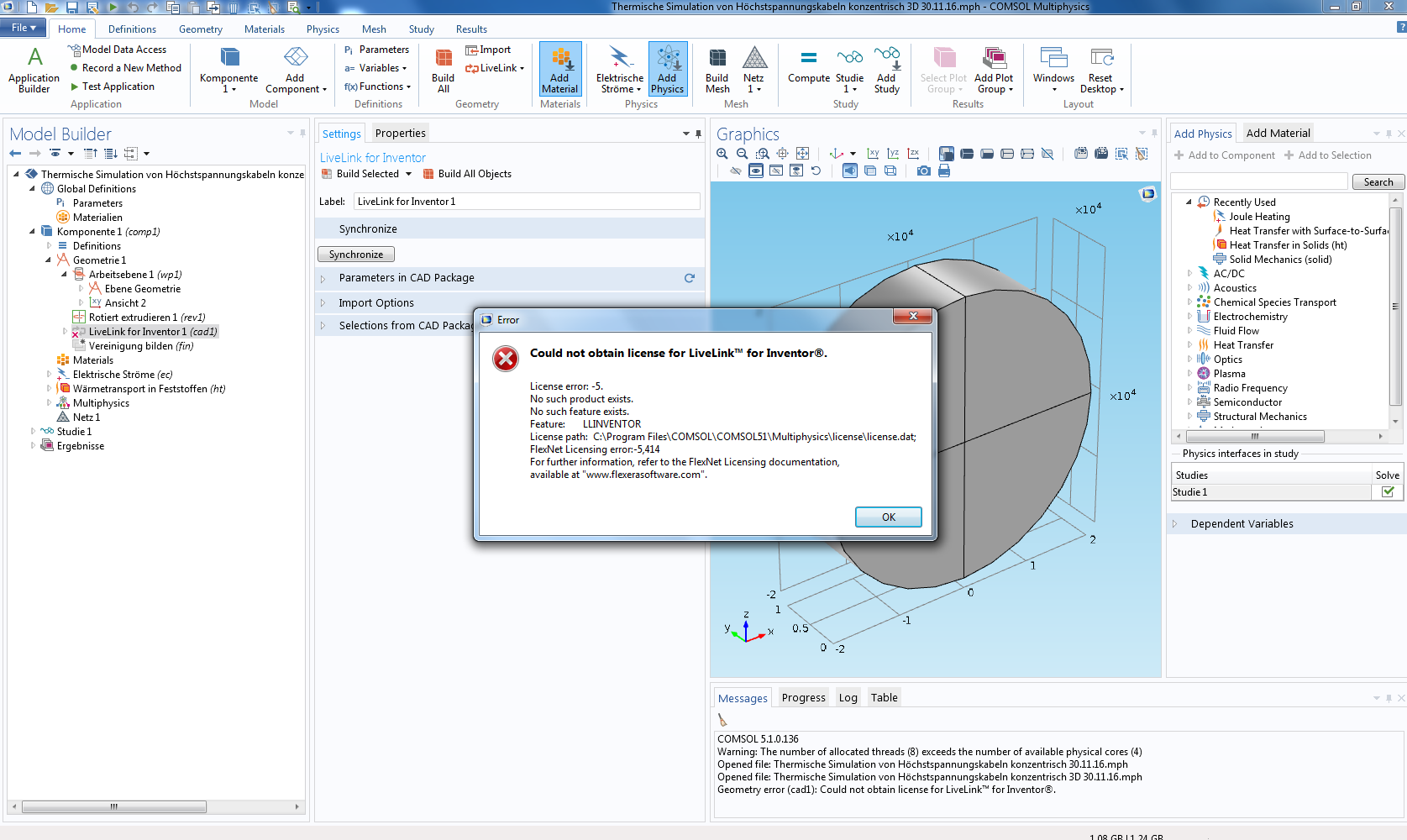
Task: Click the zoom in icon in Graphics toolbar
Action: coord(722,154)
